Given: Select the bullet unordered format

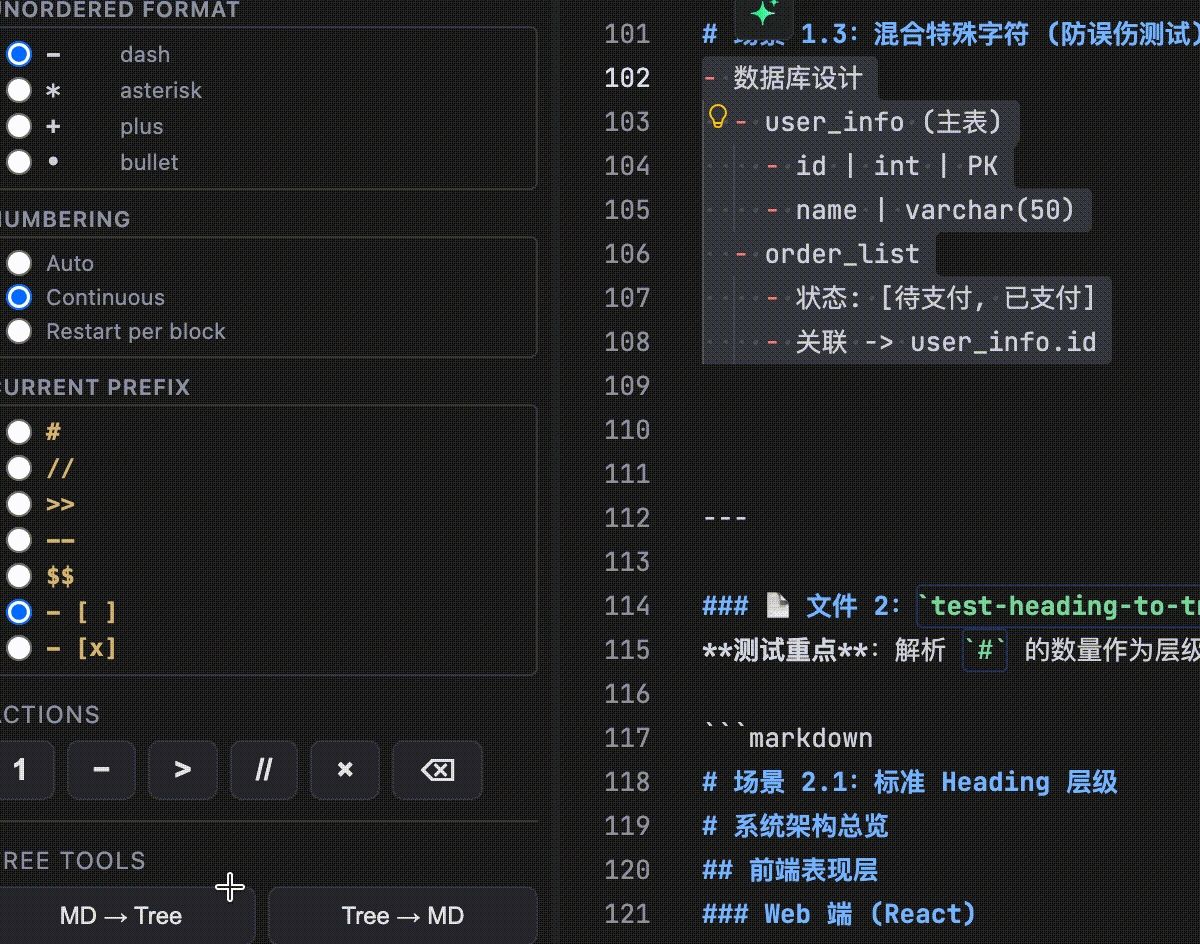Looking at the screenshot, I should point(19,162).
